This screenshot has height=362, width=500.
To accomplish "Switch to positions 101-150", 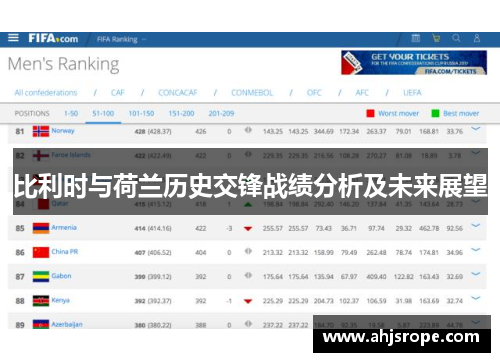I will (x=141, y=114).
